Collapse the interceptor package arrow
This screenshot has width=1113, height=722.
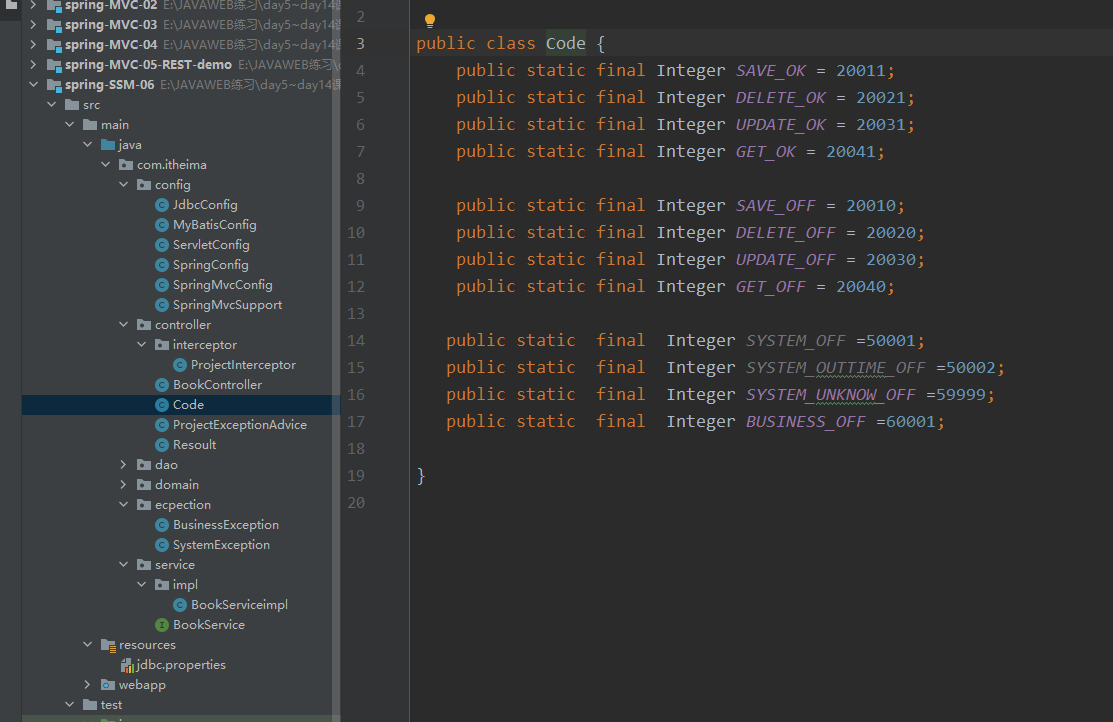[141, 345]
